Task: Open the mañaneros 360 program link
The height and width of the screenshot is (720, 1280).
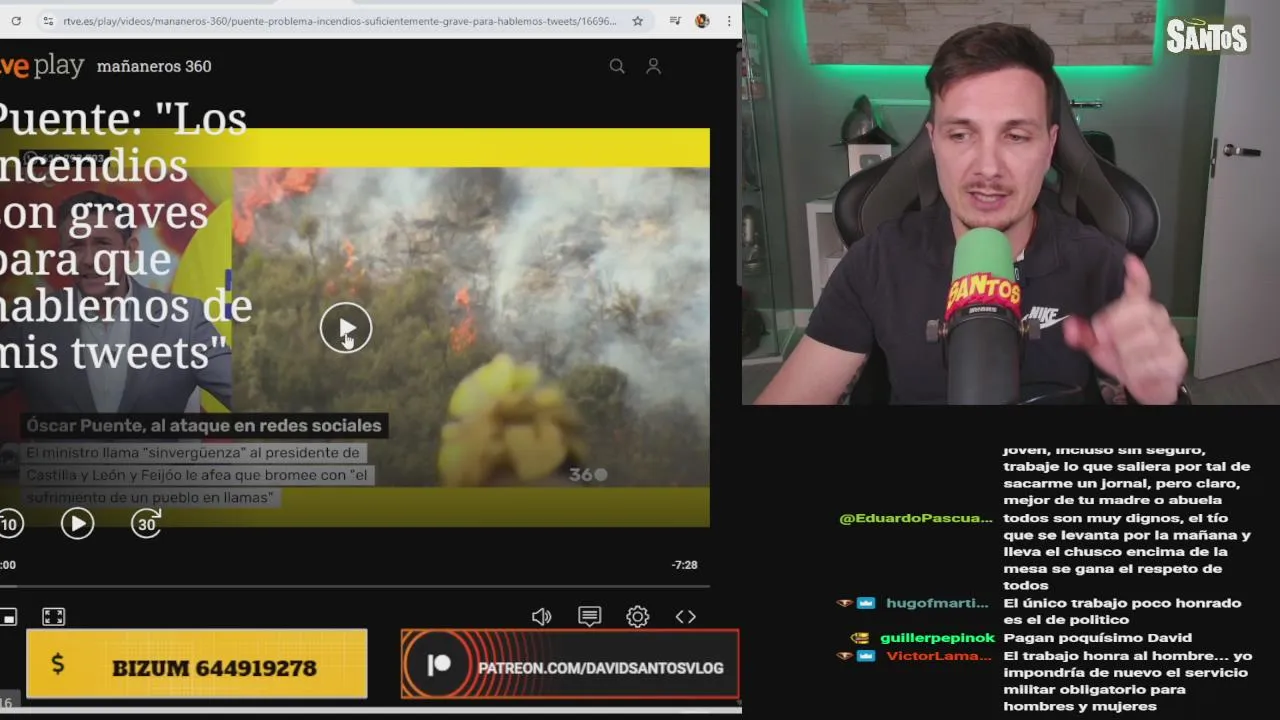Action: 154,66
